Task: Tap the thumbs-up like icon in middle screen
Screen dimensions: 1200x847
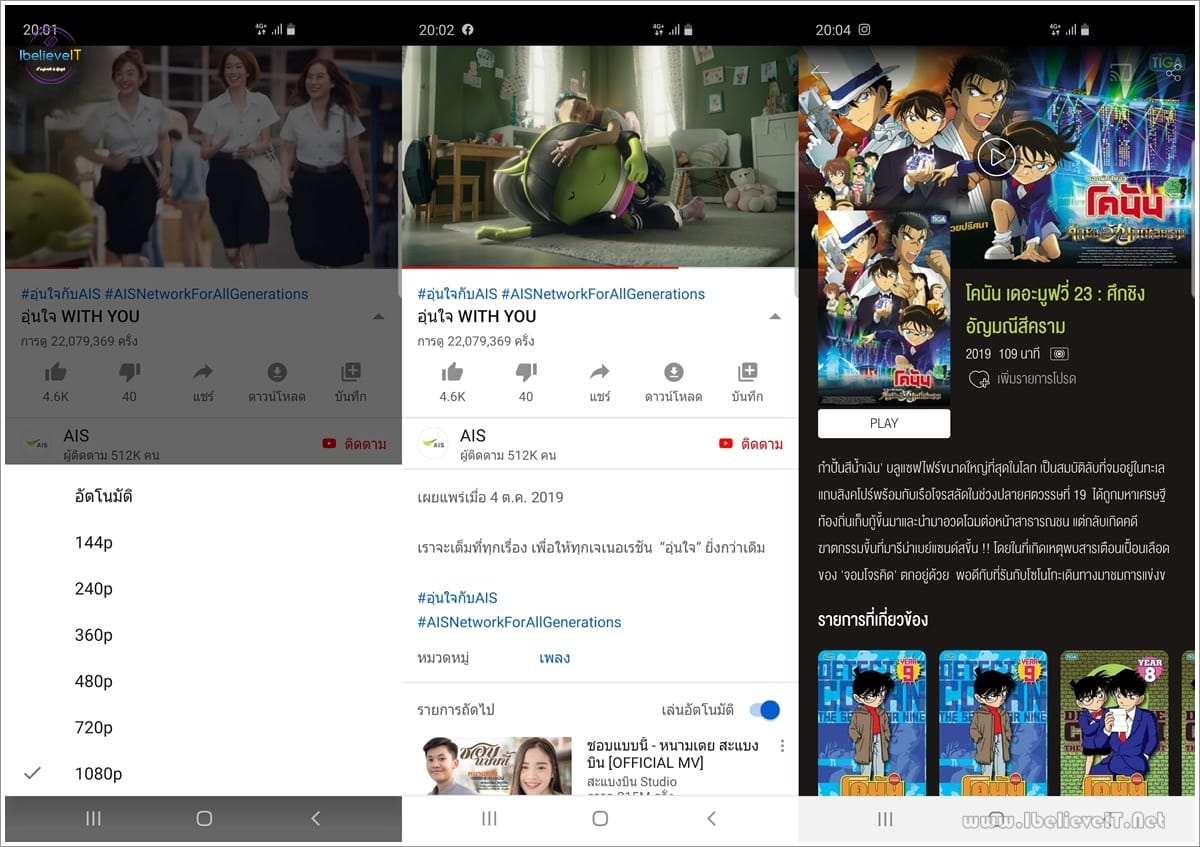Action: pos(452,373)
